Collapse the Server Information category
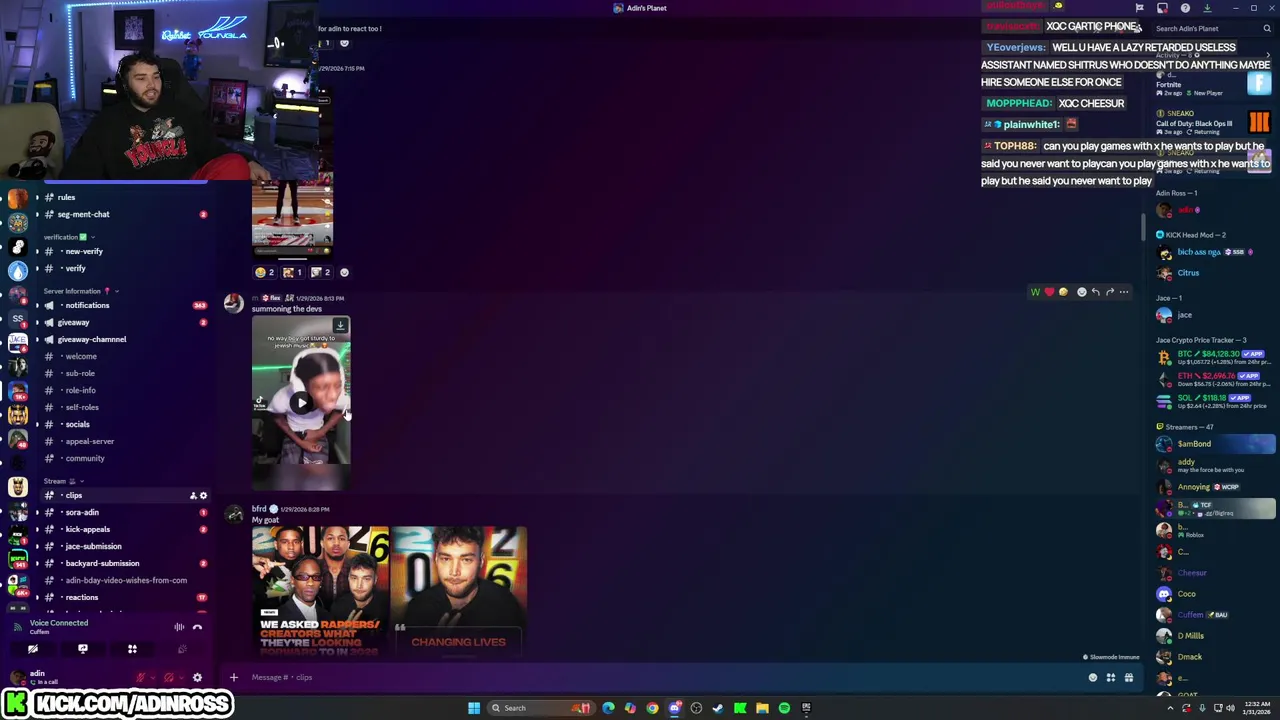This screenshot has width=1280, height=720. tap(81, 291)
